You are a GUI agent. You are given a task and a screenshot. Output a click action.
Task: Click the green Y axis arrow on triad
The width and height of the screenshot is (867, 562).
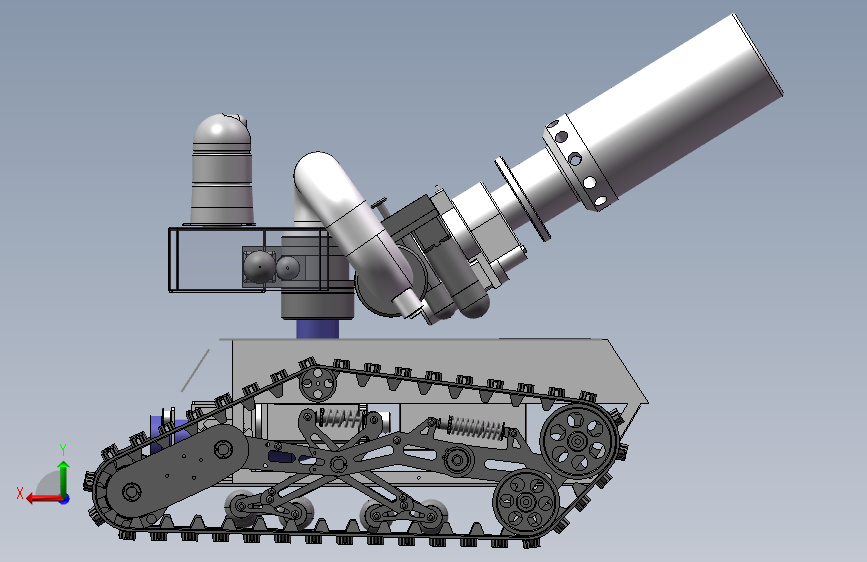64,478
